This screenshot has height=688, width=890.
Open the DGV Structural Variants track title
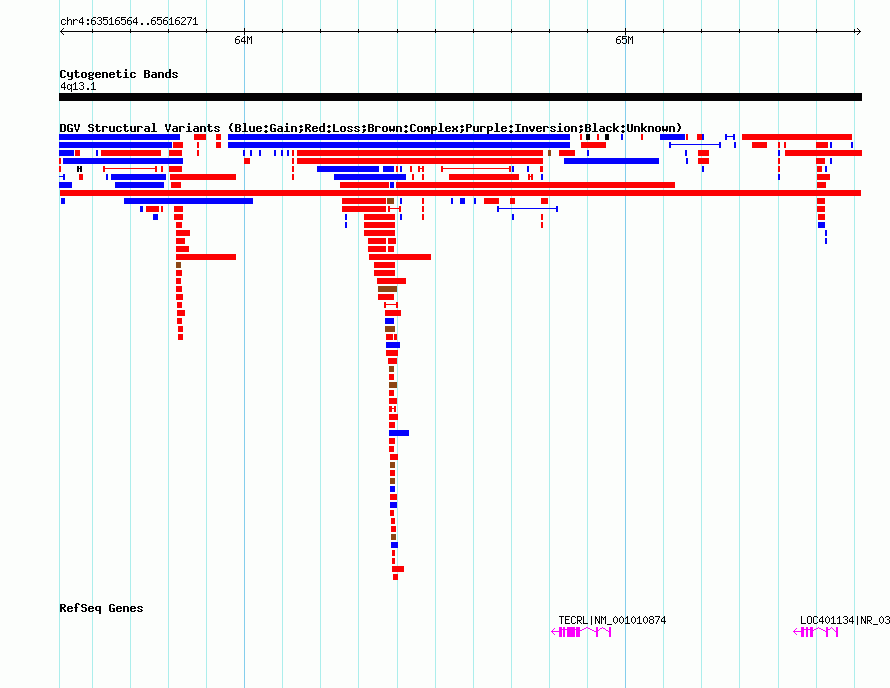point(370,128)
